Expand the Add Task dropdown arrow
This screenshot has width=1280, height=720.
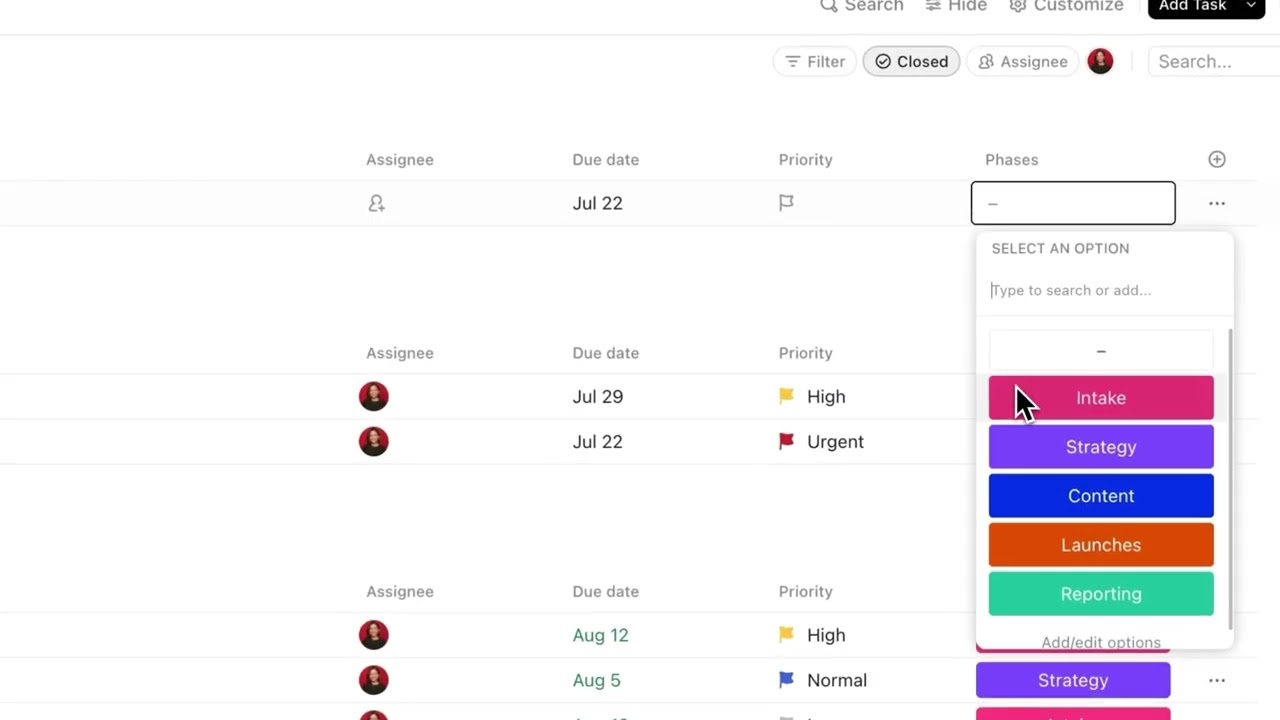(x=1251, y=6)
